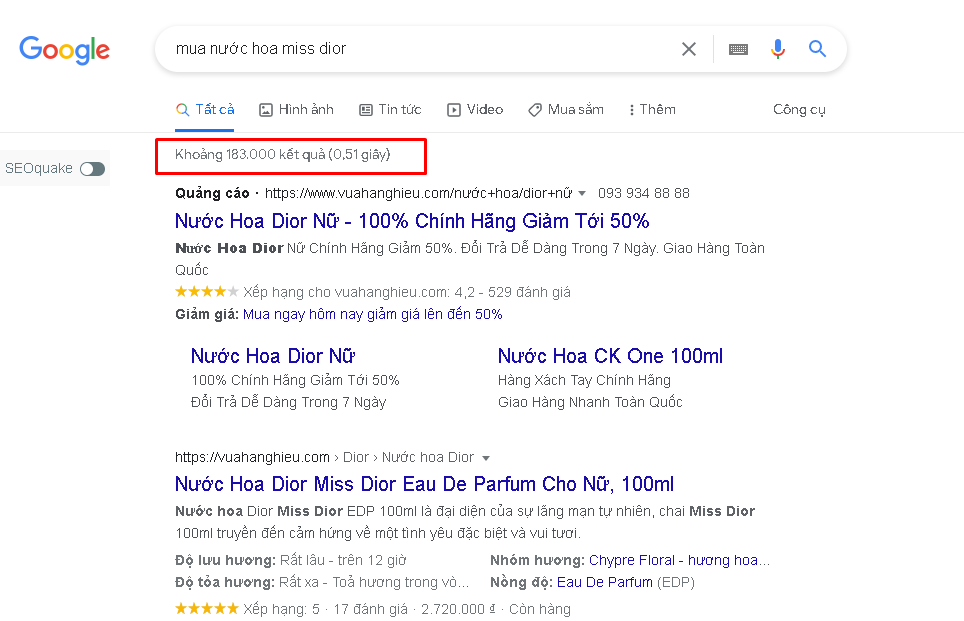Open the Công cụ tools button
The height and width of the screenshot is (621, 964).
click(x=799, y=110)
